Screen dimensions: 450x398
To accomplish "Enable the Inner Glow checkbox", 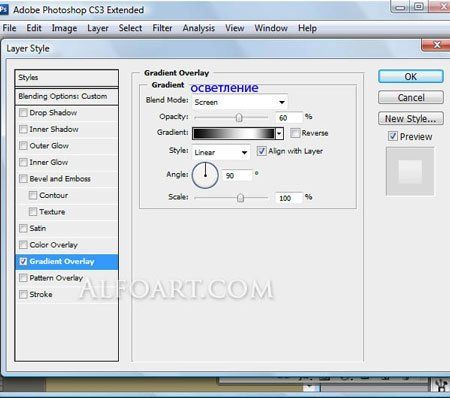I will (23, 162).
